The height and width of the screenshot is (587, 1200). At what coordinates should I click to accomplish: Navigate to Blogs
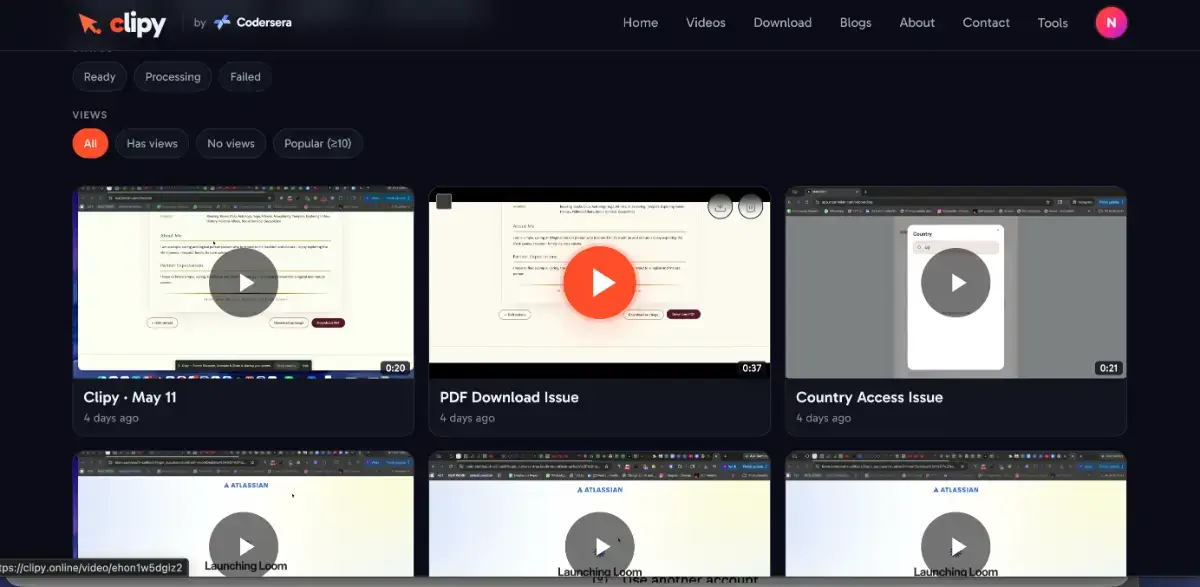(x=855, y=23)
